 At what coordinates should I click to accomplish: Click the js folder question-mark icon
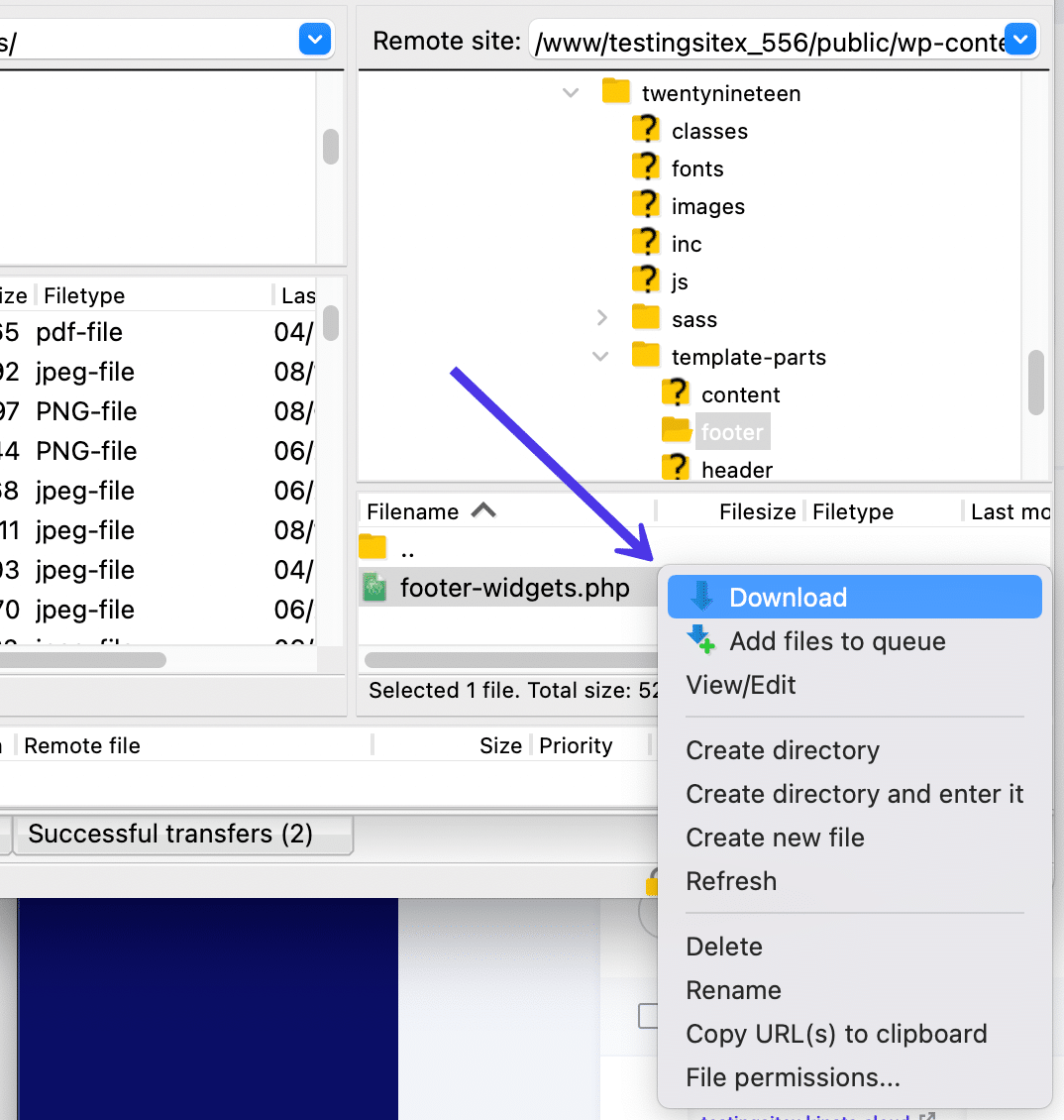[645, 280]
